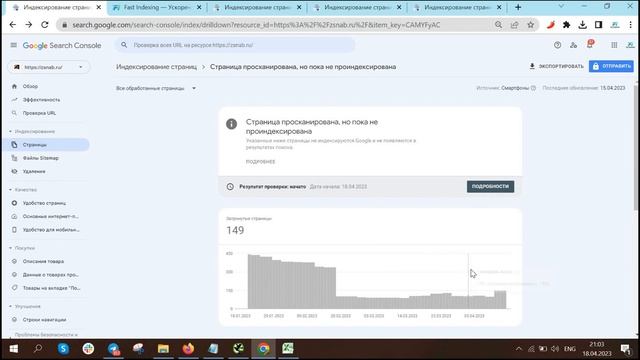Open Firefox from the taskbar
This screenshot has height=360, width=640.
click(188, 349)
